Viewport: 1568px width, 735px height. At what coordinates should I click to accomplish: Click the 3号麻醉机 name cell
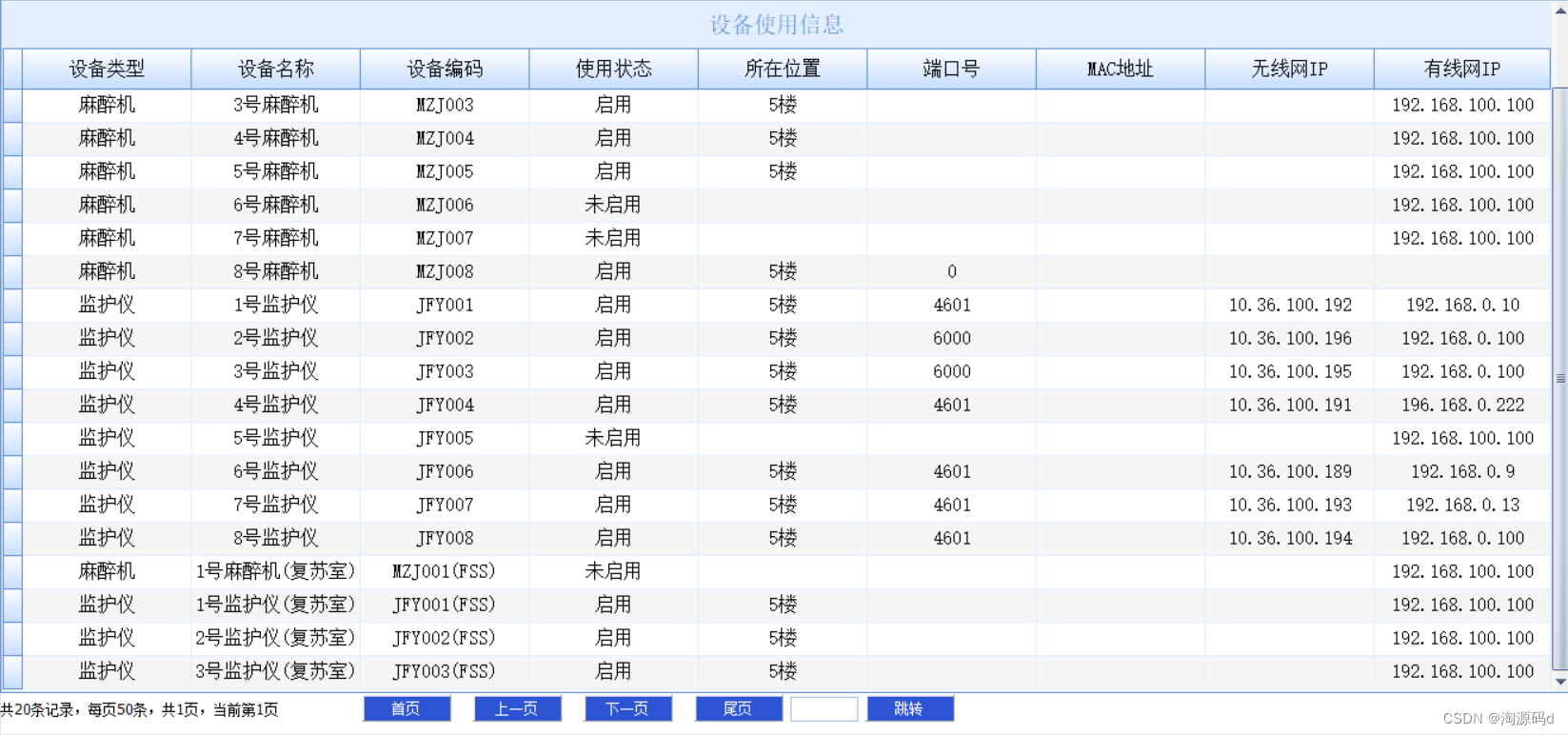276,105
